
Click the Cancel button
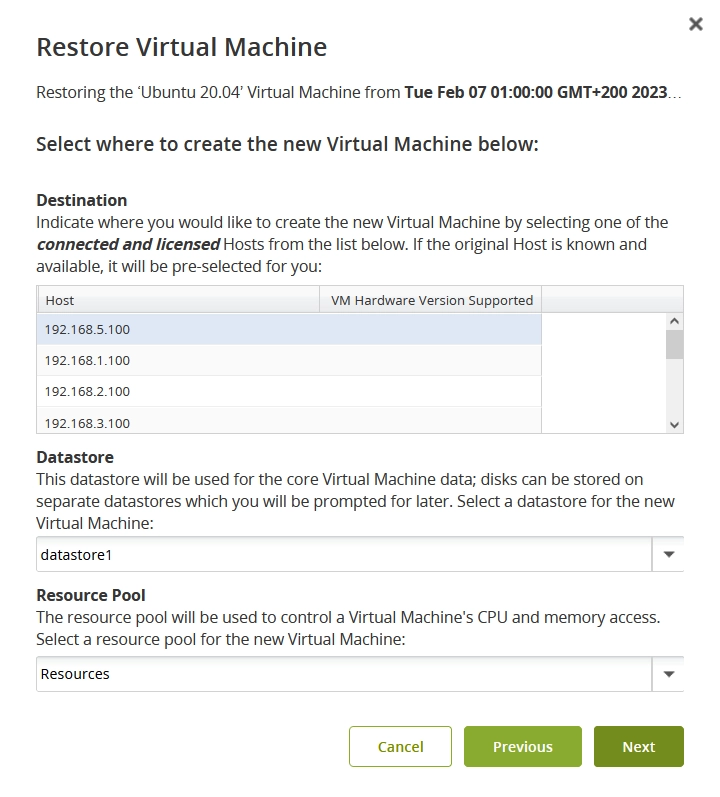(400, 746)
